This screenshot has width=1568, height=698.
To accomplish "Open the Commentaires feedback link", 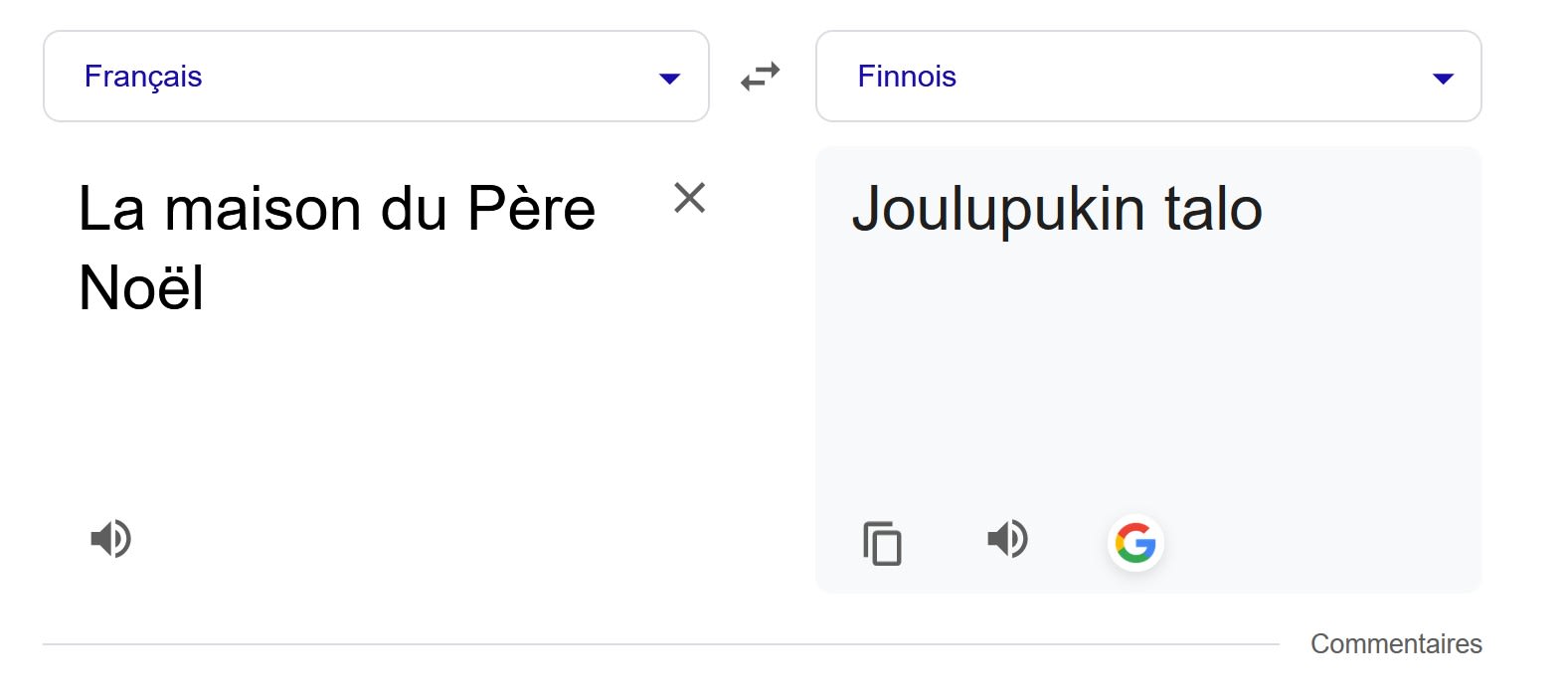I will click(x=1396, y=644).
